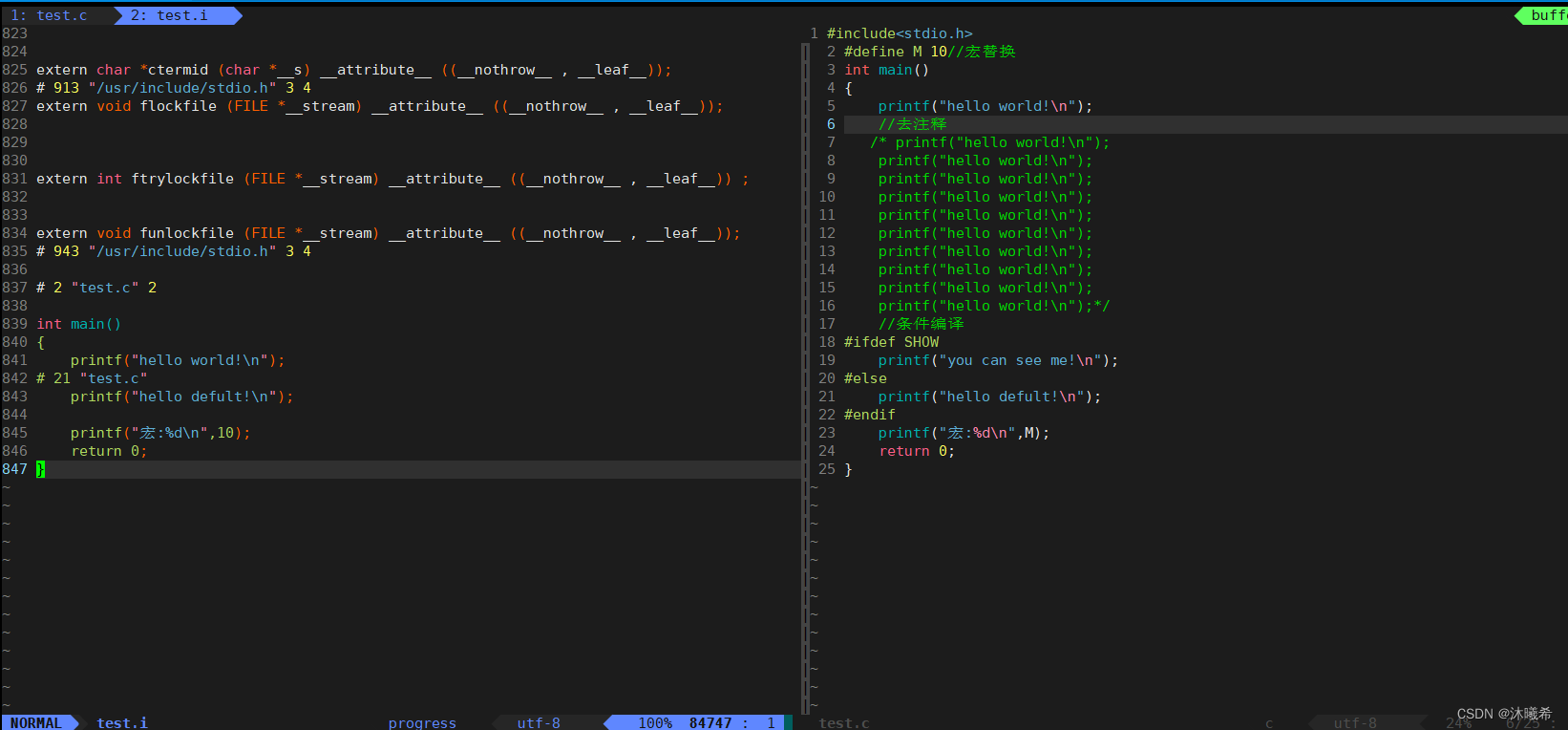The height and width of the screenshot is (730, 1568).
Task: Click the printf with M argument line 23
Action: [964, 433]
